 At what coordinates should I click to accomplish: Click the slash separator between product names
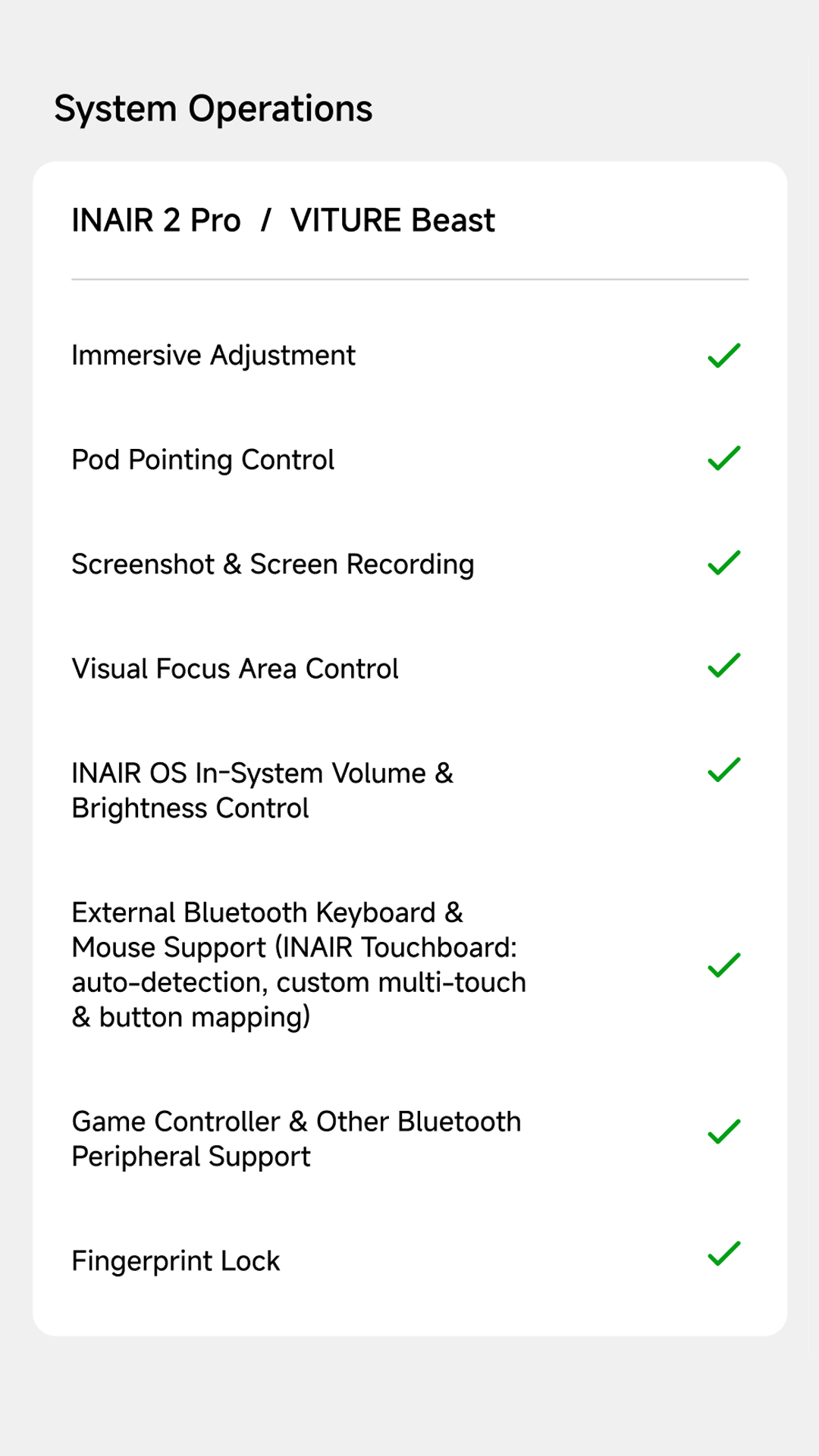coord(265,221)
